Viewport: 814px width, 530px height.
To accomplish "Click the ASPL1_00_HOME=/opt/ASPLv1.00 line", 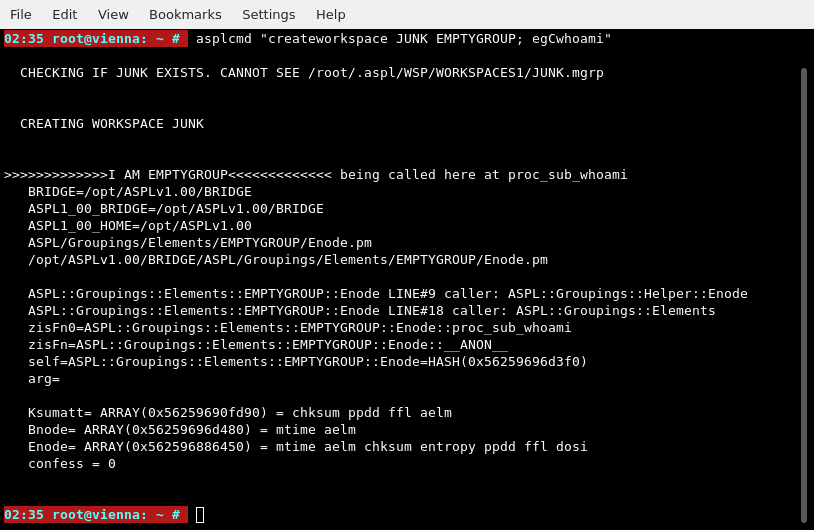I will coord(140,226).
